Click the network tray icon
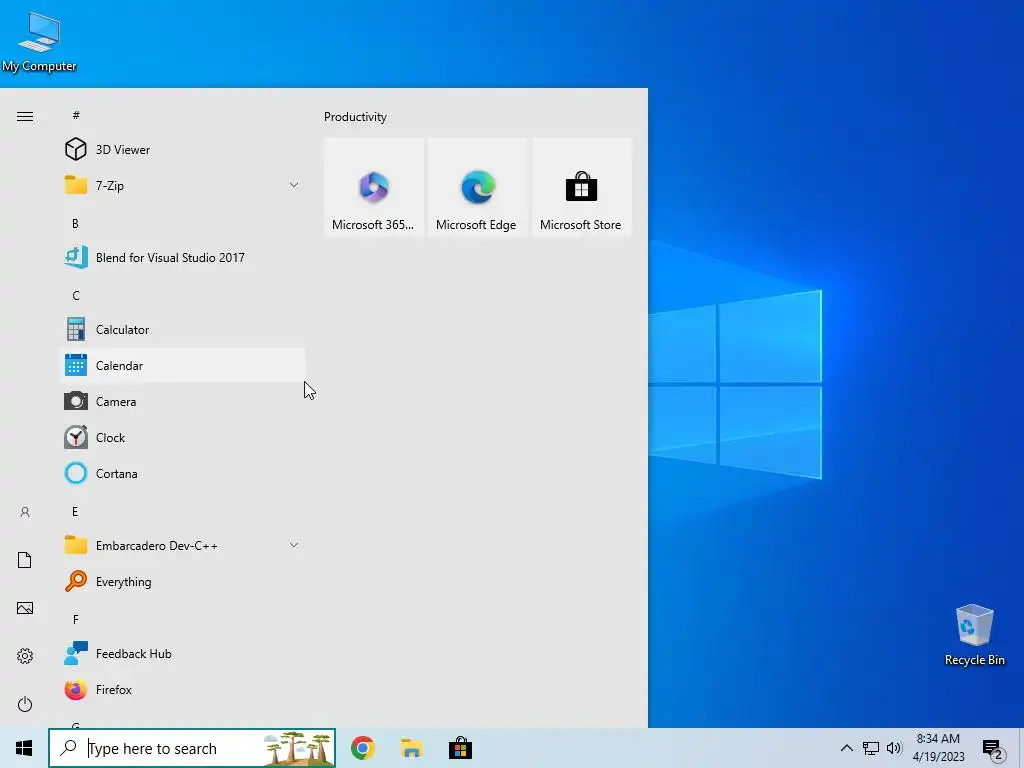This screenshot has height=768, width=1024. tap(871, 748)
